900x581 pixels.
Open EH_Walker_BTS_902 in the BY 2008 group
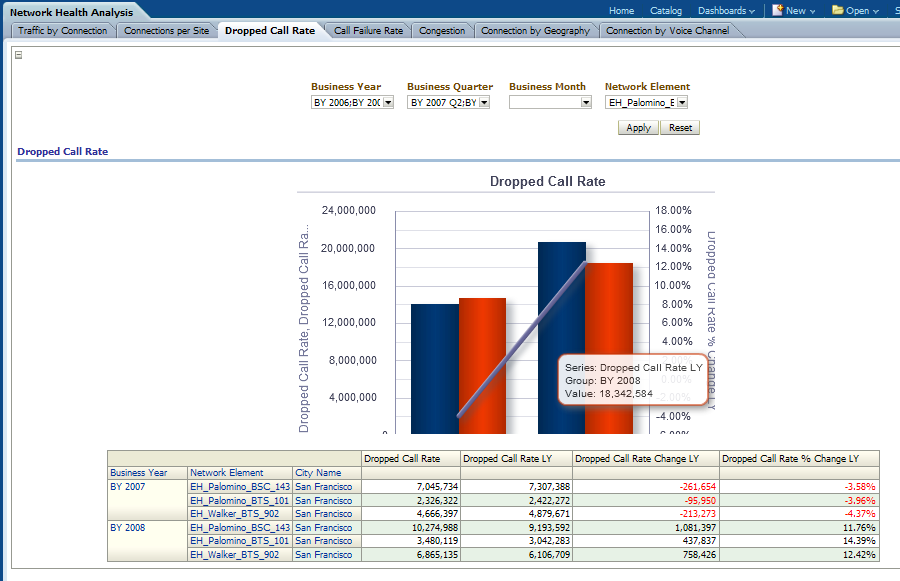point(234,554)
